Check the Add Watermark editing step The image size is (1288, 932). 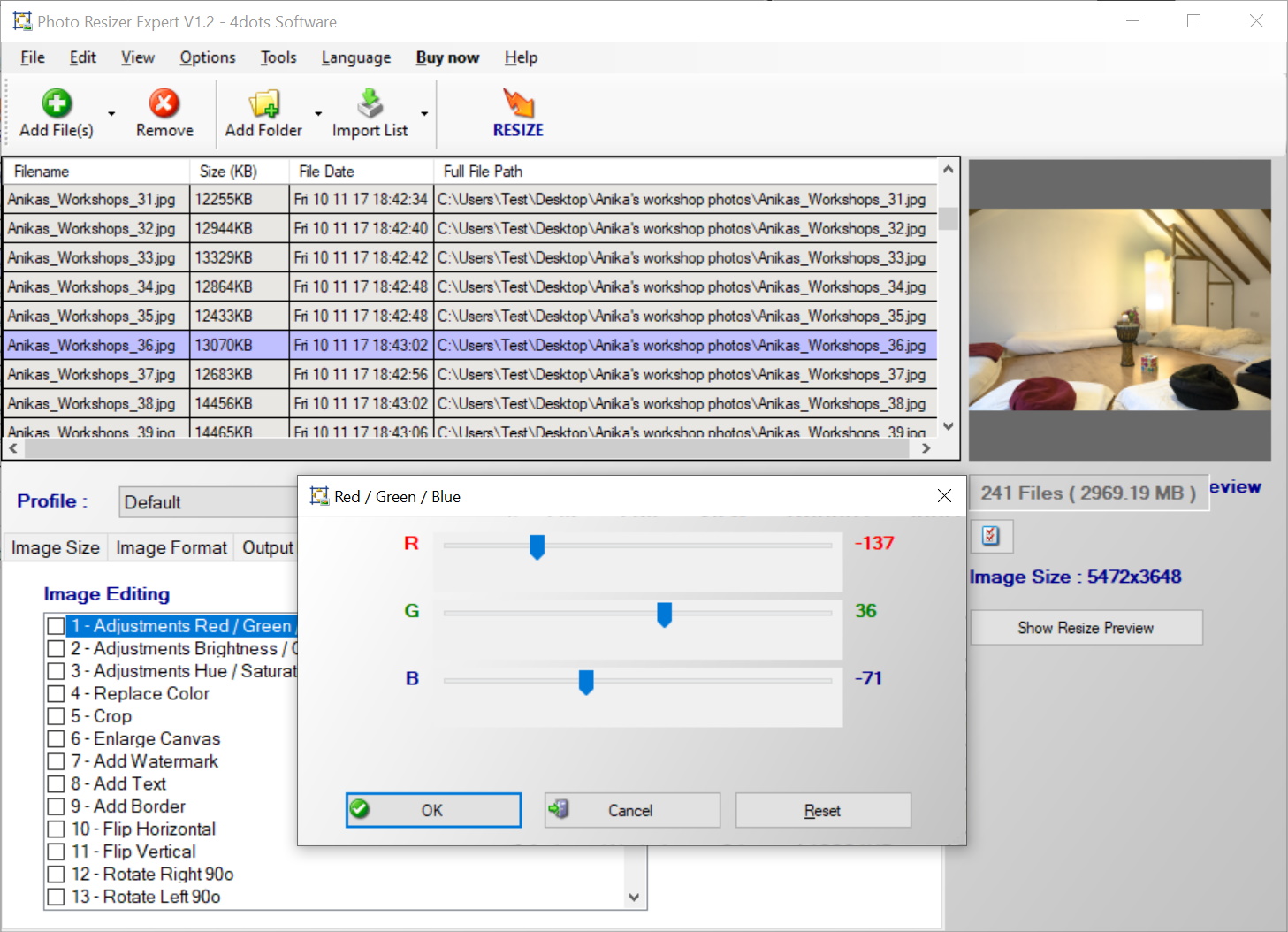coord(55,761)
